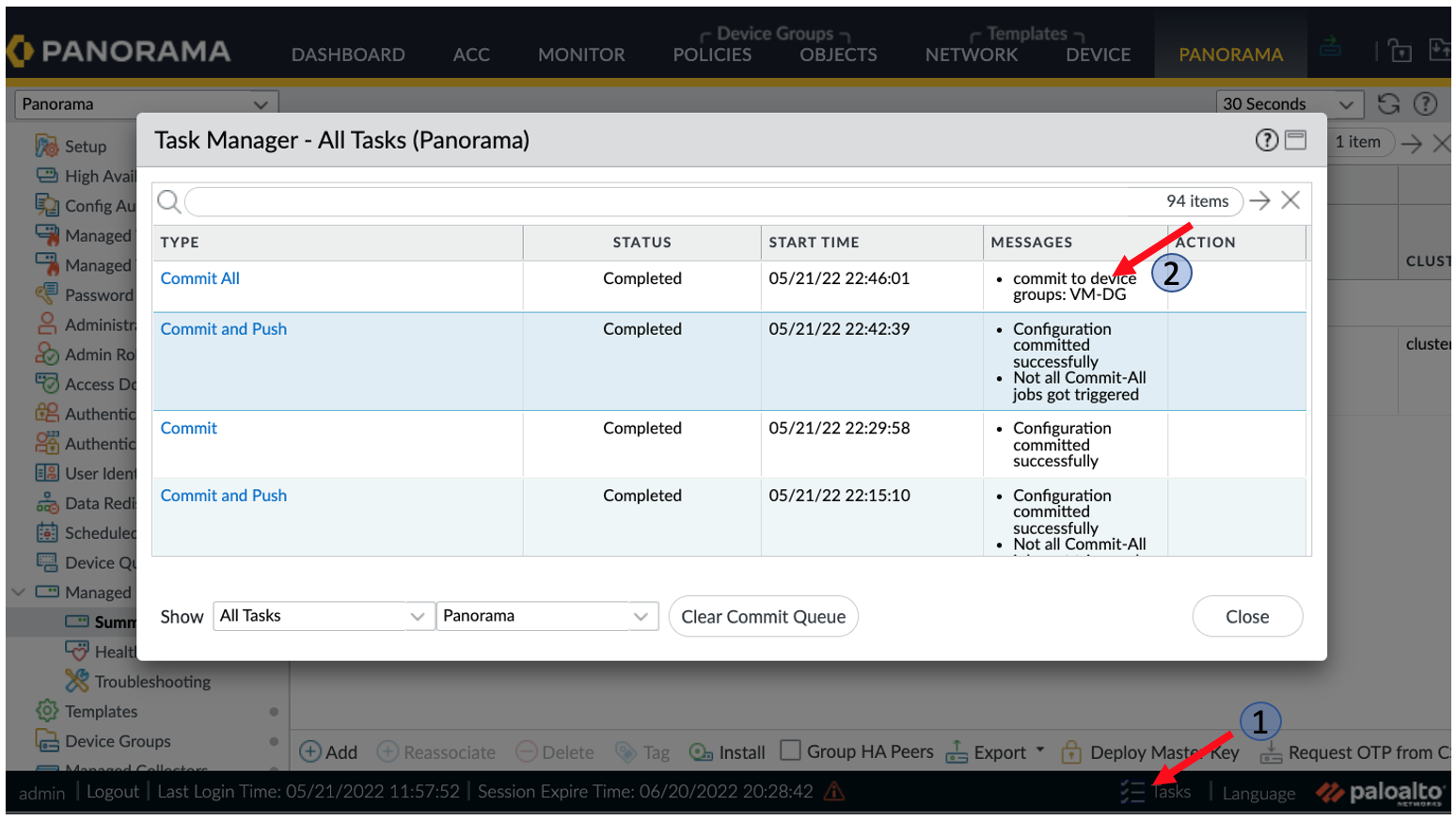The width and height of the screenshot is (1456, 821).
Task: Click the search magnifier icon in Task Manager
Action: coord(169,201)
